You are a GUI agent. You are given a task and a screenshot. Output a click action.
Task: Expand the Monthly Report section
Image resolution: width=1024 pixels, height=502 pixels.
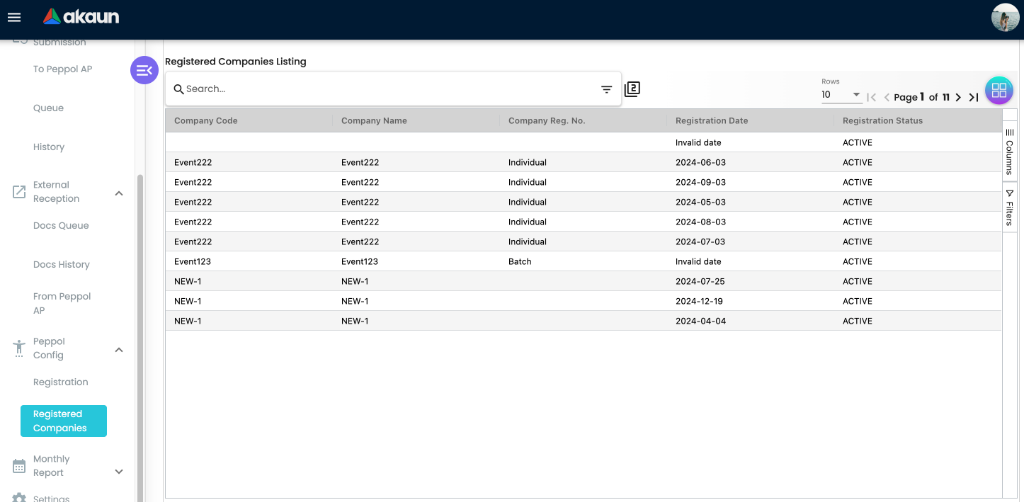(119, 471)
